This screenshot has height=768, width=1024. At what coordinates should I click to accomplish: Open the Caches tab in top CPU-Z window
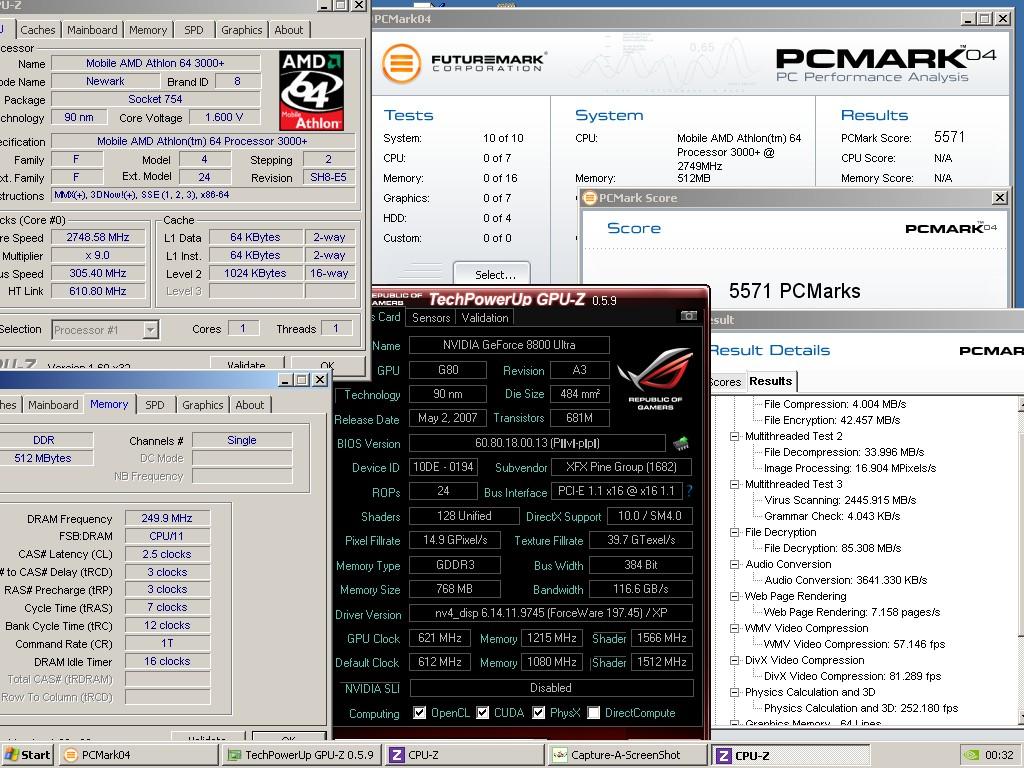pyautogui.click(x=38, y=30)
